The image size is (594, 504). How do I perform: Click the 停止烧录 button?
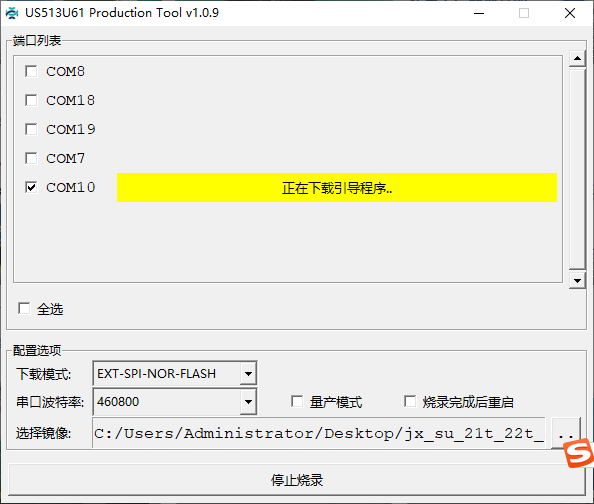[297, 480]
